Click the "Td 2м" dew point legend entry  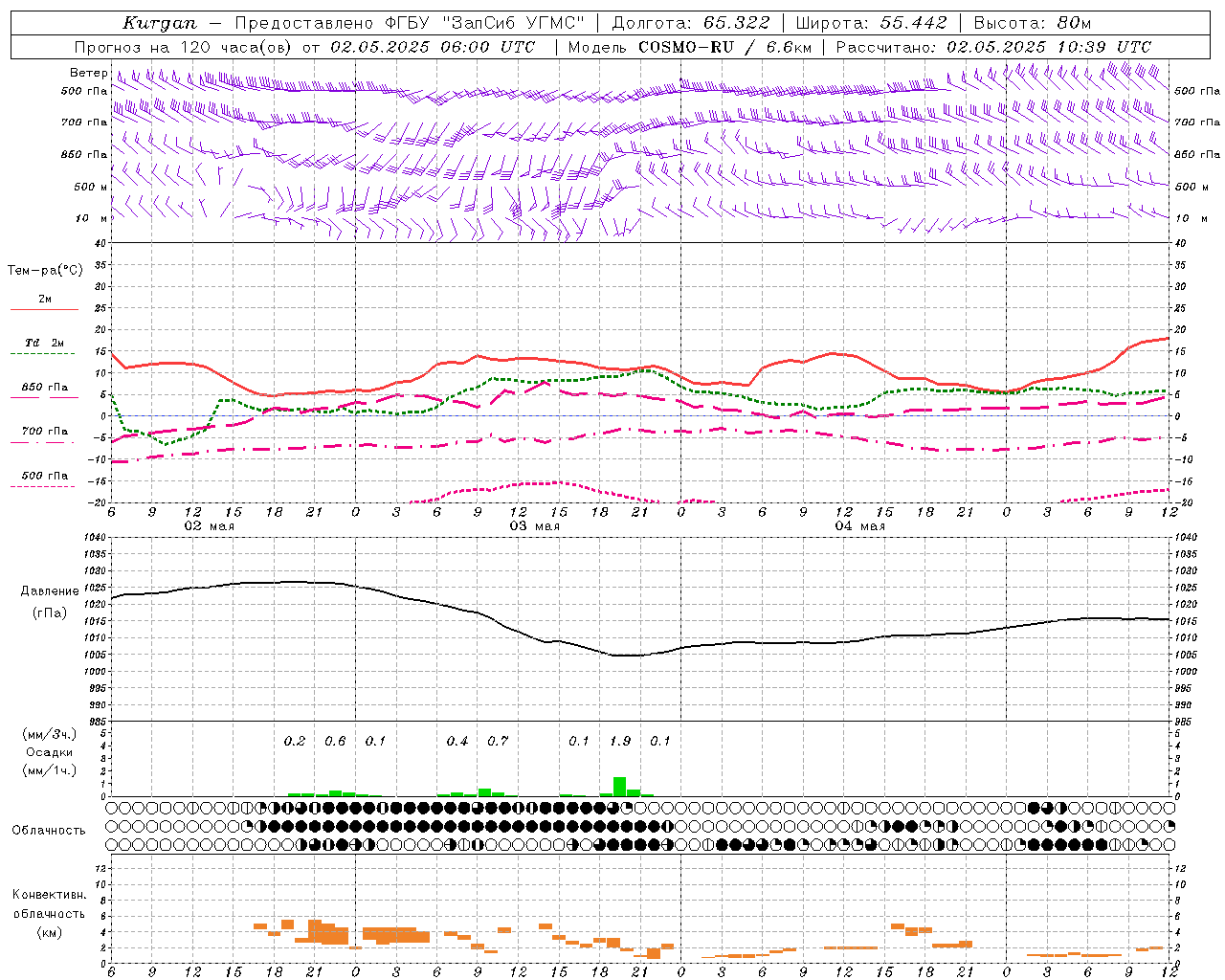(x=44, y=343)
